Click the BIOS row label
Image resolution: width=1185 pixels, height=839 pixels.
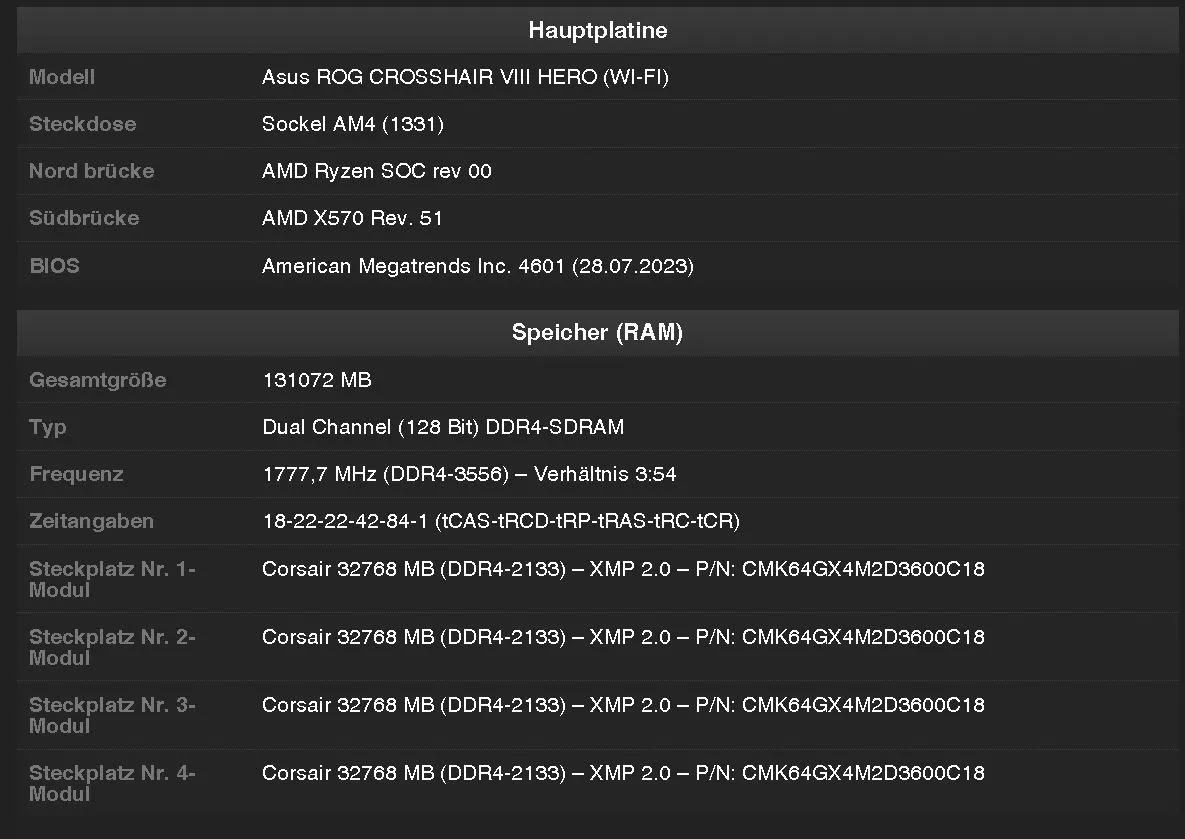click(54, 266)
